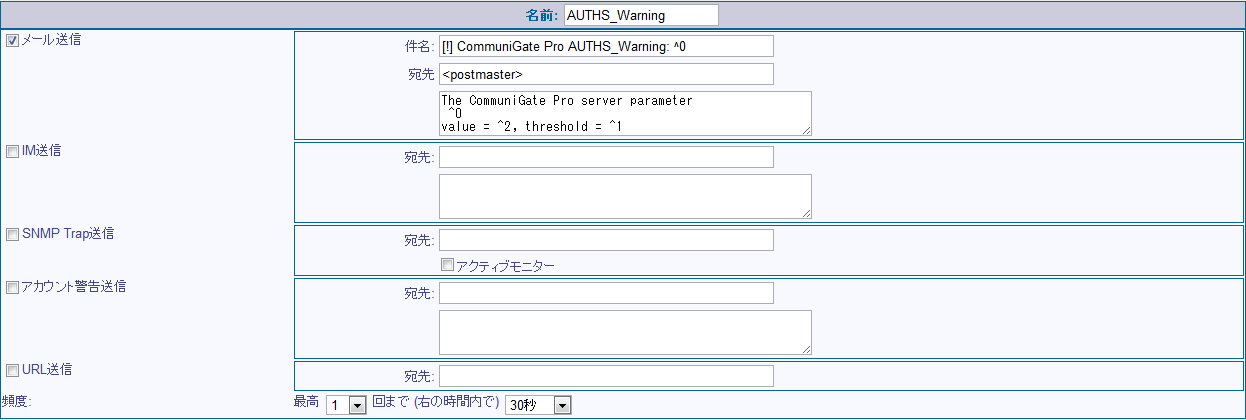Screen dimensions: 1246x420
Task: Click the IM送信 宛先 recipient field
Action: pos(606,157)
